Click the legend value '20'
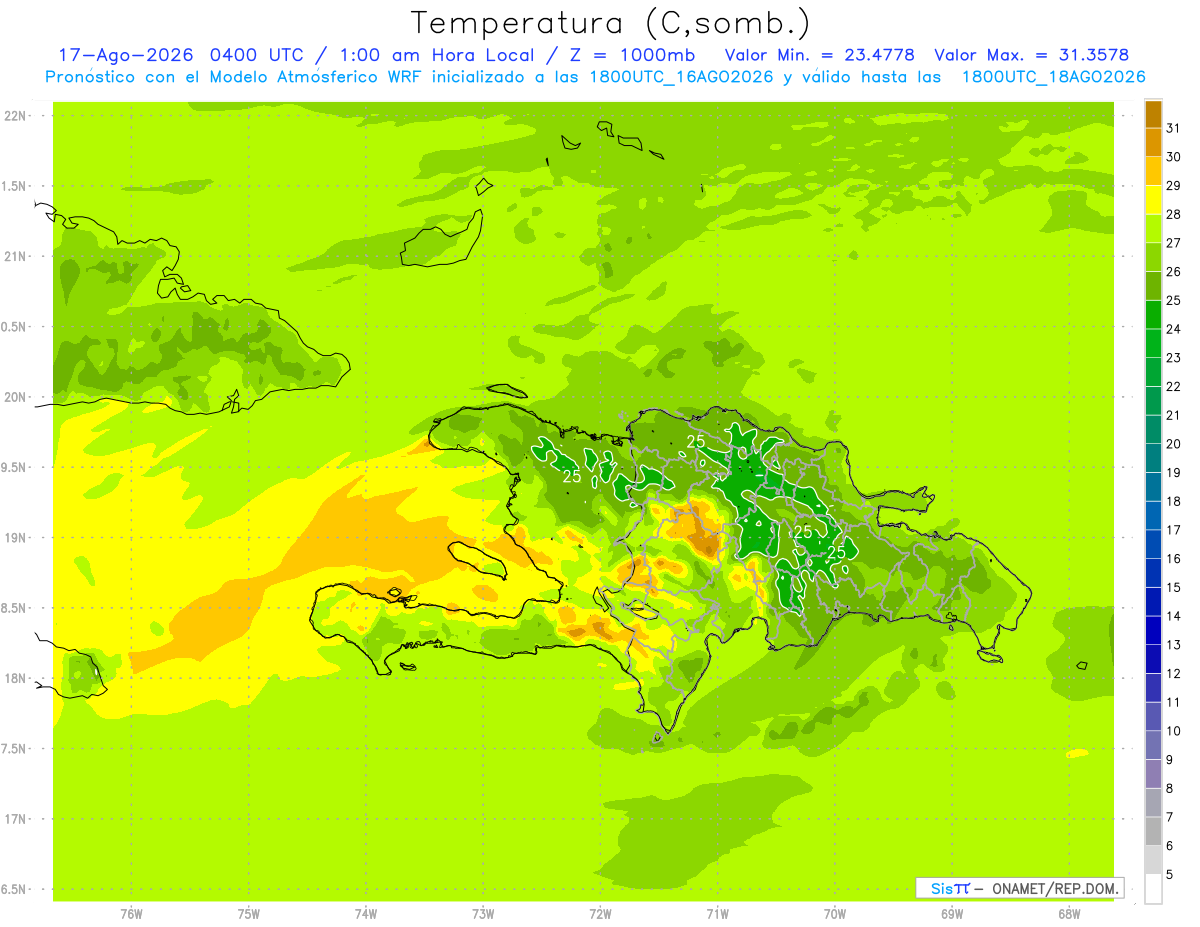 1173,444
